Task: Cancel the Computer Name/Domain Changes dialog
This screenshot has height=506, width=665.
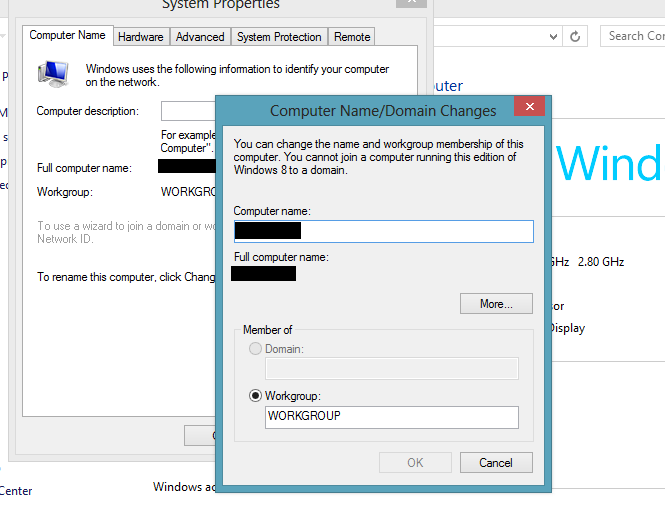Action: click(x=496, y=462)
